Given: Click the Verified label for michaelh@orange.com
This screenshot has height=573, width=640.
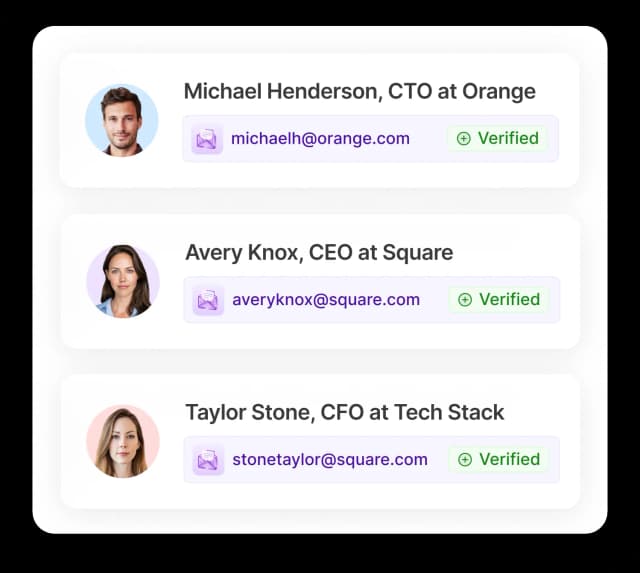Looking at the screenshot, I should [x=508, y=139].
